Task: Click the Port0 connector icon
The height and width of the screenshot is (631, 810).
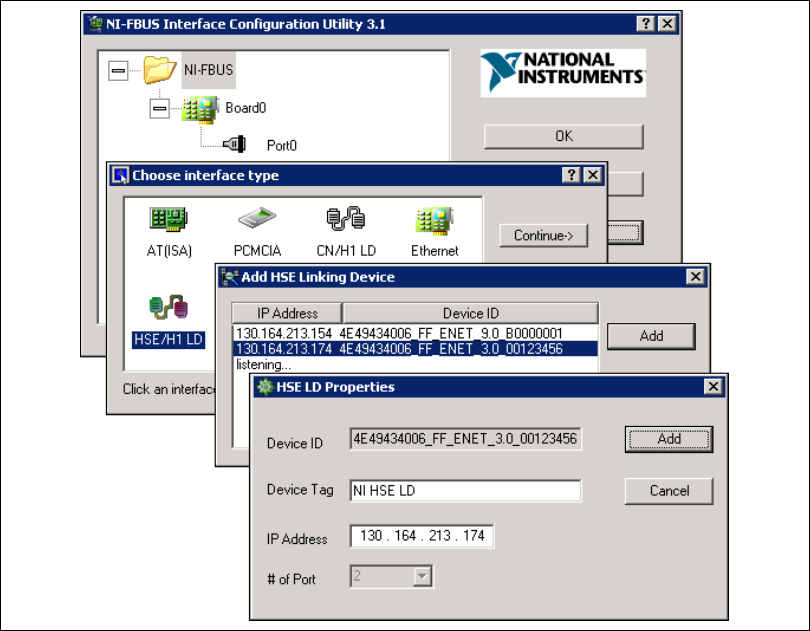Action: pos(234,144)
